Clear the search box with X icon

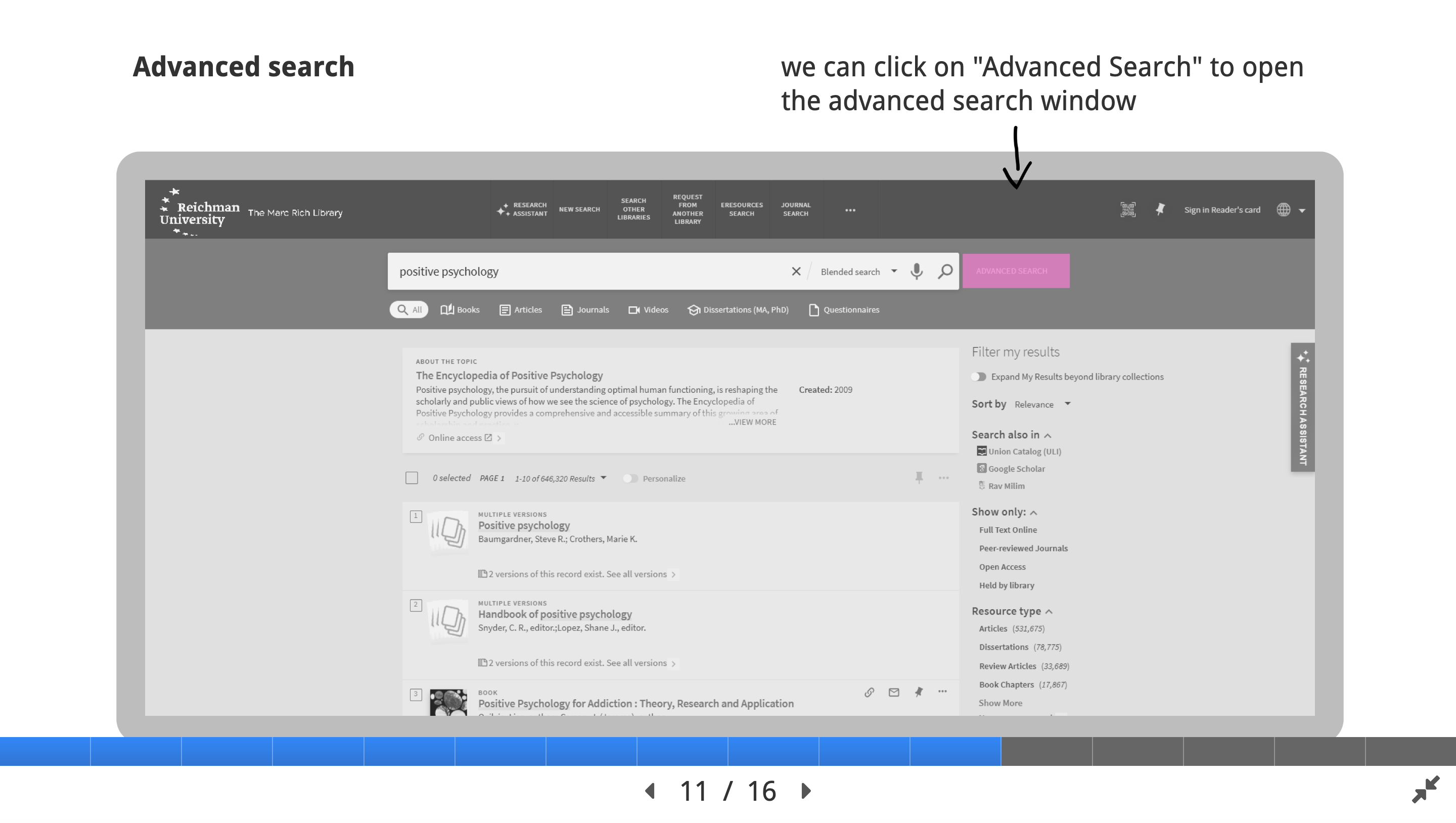(x=796, y=271)
